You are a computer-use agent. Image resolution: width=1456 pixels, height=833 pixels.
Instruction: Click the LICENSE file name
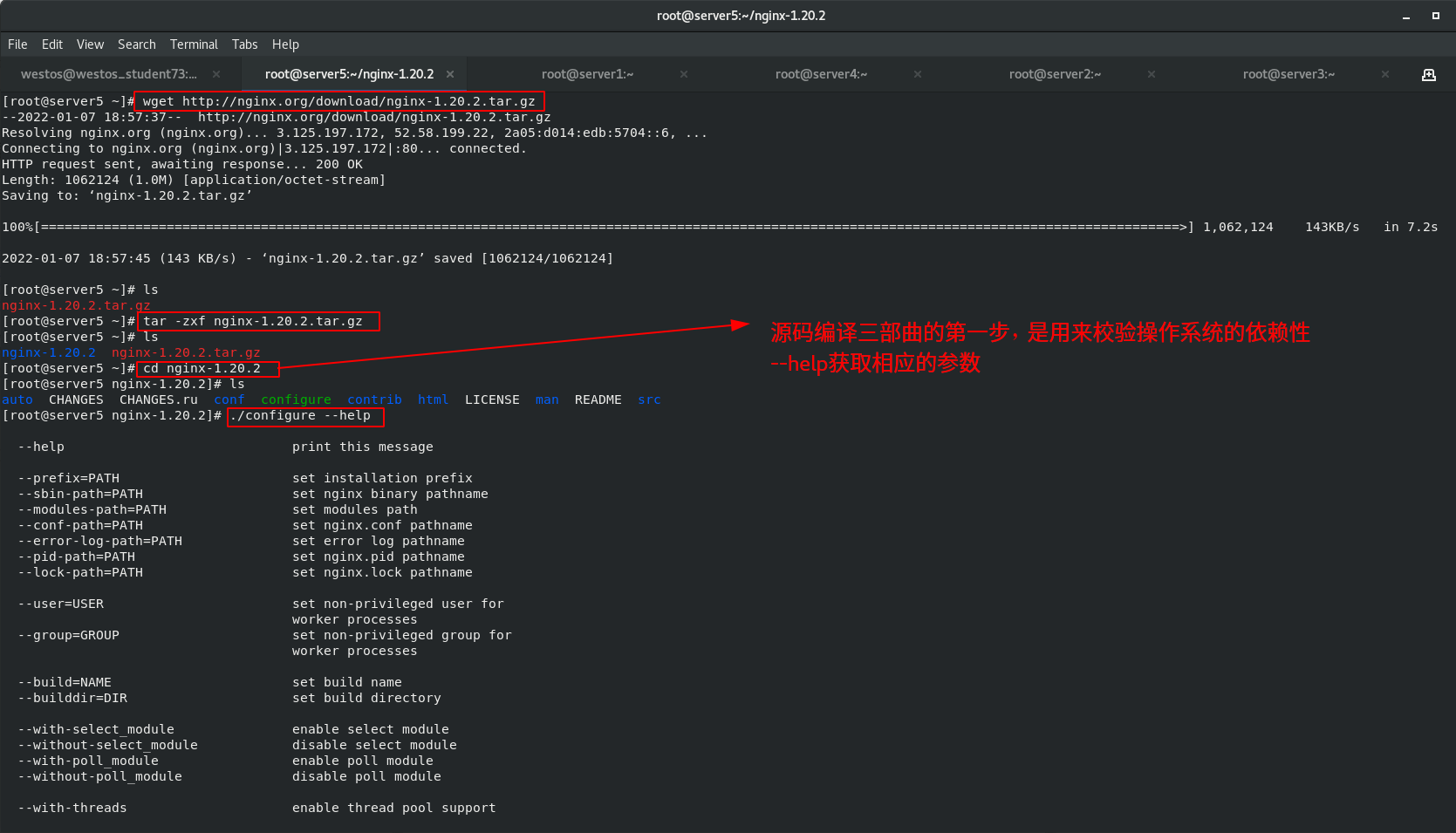(492, 399)
